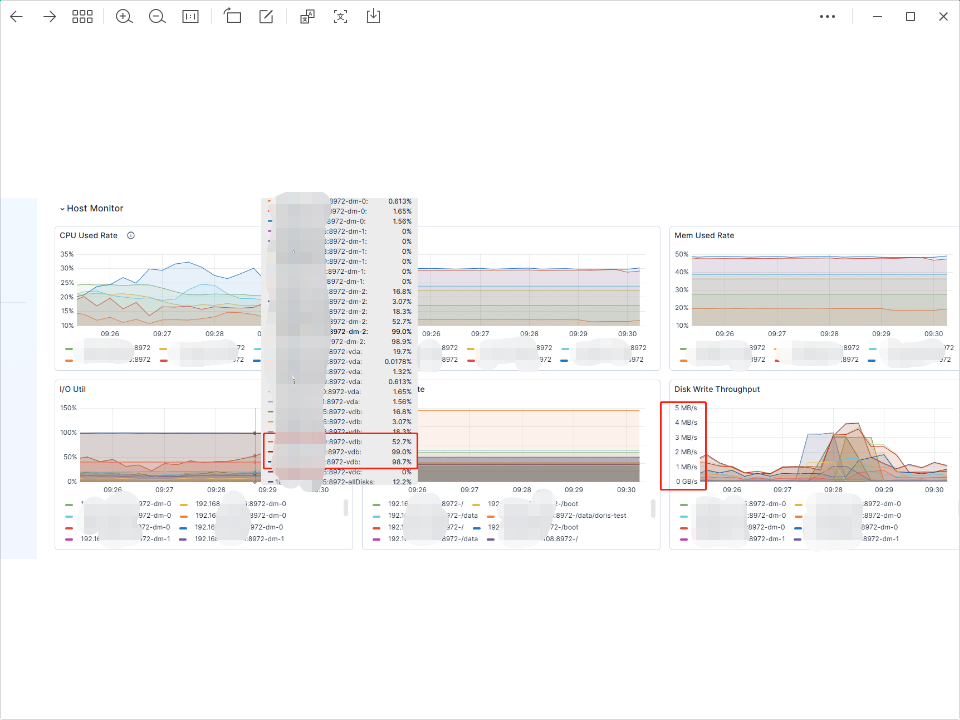
Task: Save the image with download icon
Action: click(374, 17)
